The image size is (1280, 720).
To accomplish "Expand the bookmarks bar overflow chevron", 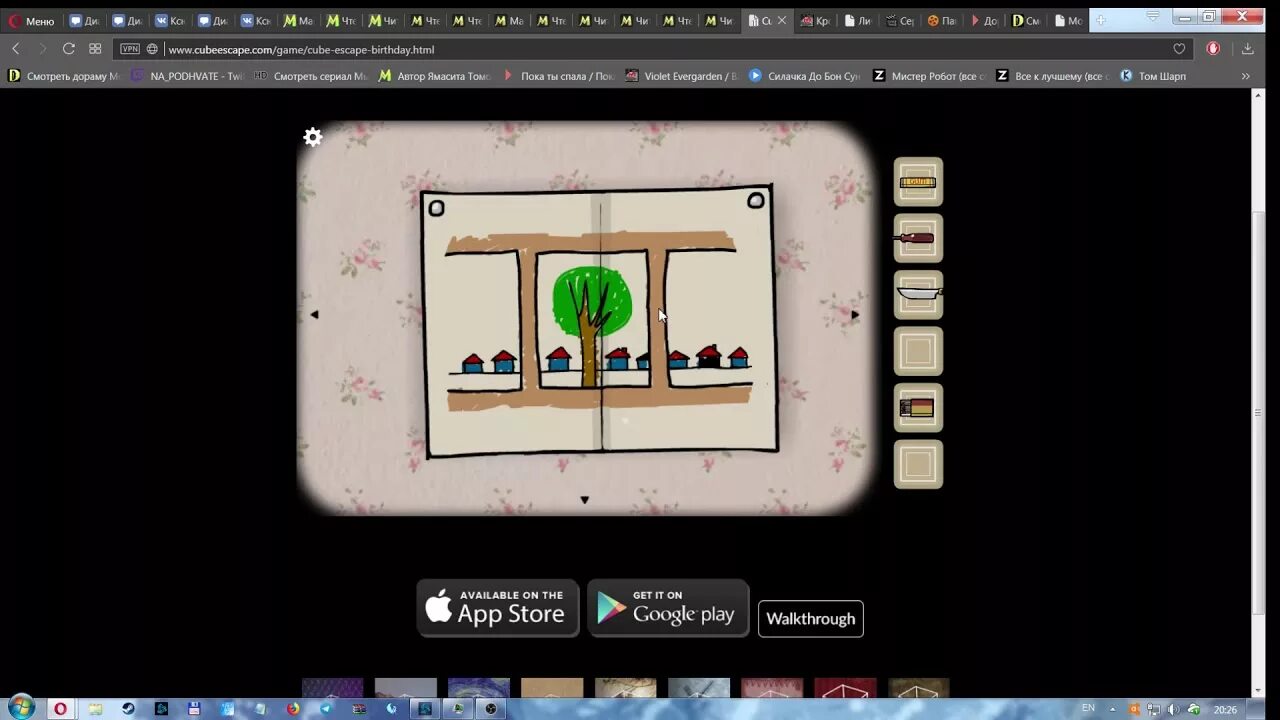I will pos(1246,76).
